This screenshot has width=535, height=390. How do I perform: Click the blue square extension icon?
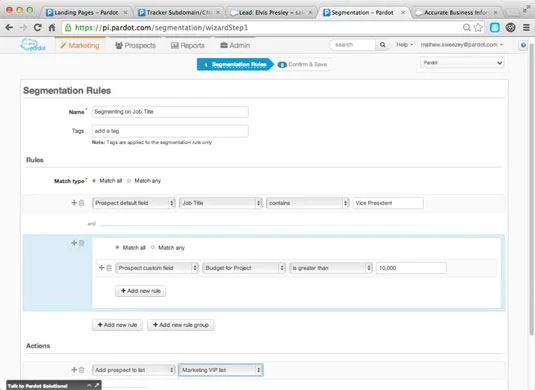[495, 28]
